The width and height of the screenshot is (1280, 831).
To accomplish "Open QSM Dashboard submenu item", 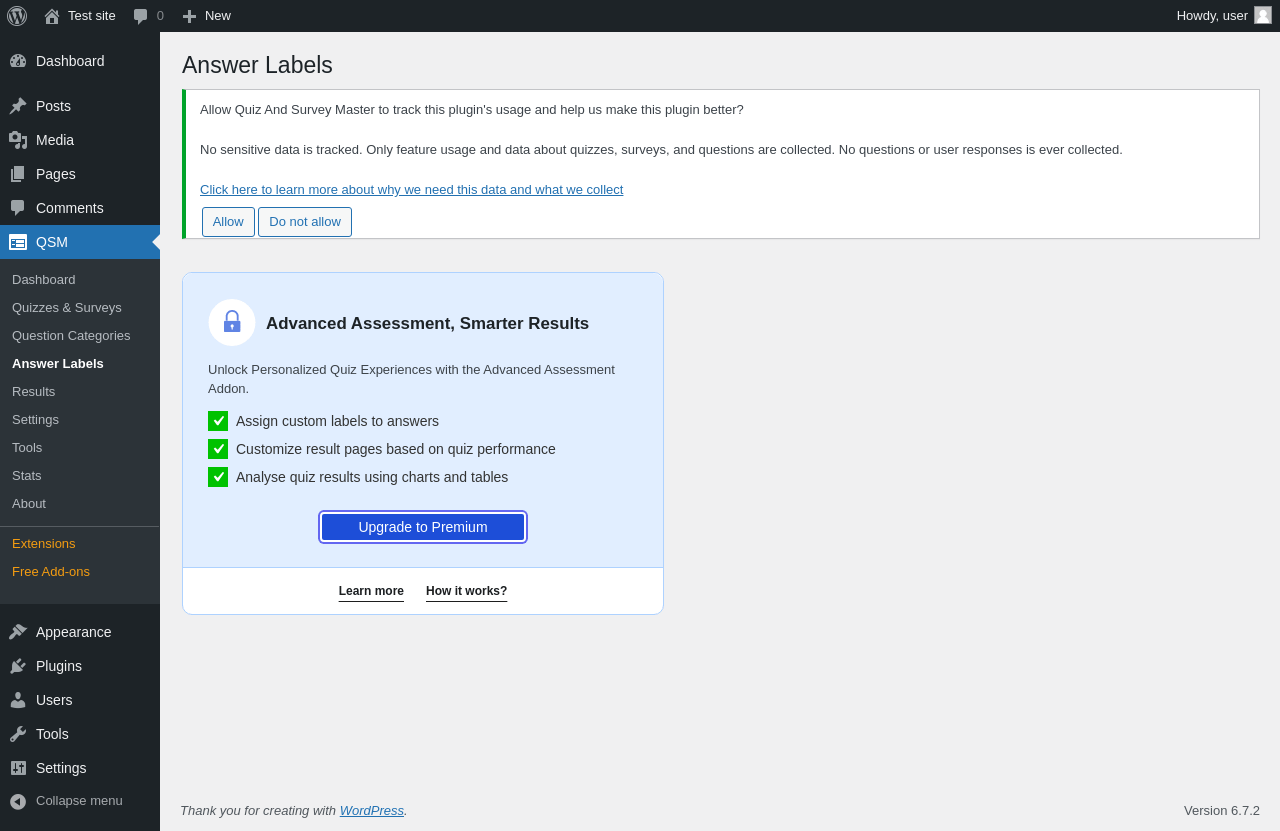I will [x=80, y=280].
